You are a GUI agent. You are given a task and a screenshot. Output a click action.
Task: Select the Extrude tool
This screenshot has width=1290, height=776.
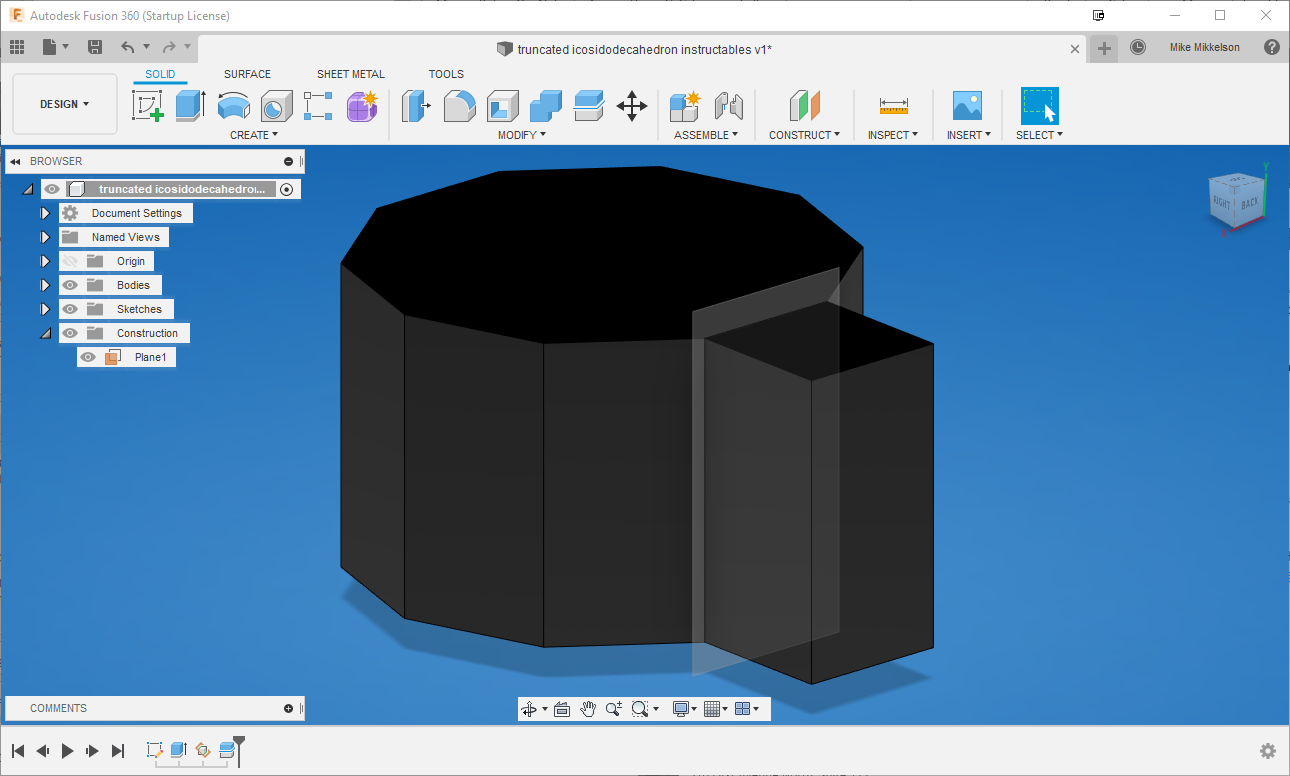pos(190,106)
